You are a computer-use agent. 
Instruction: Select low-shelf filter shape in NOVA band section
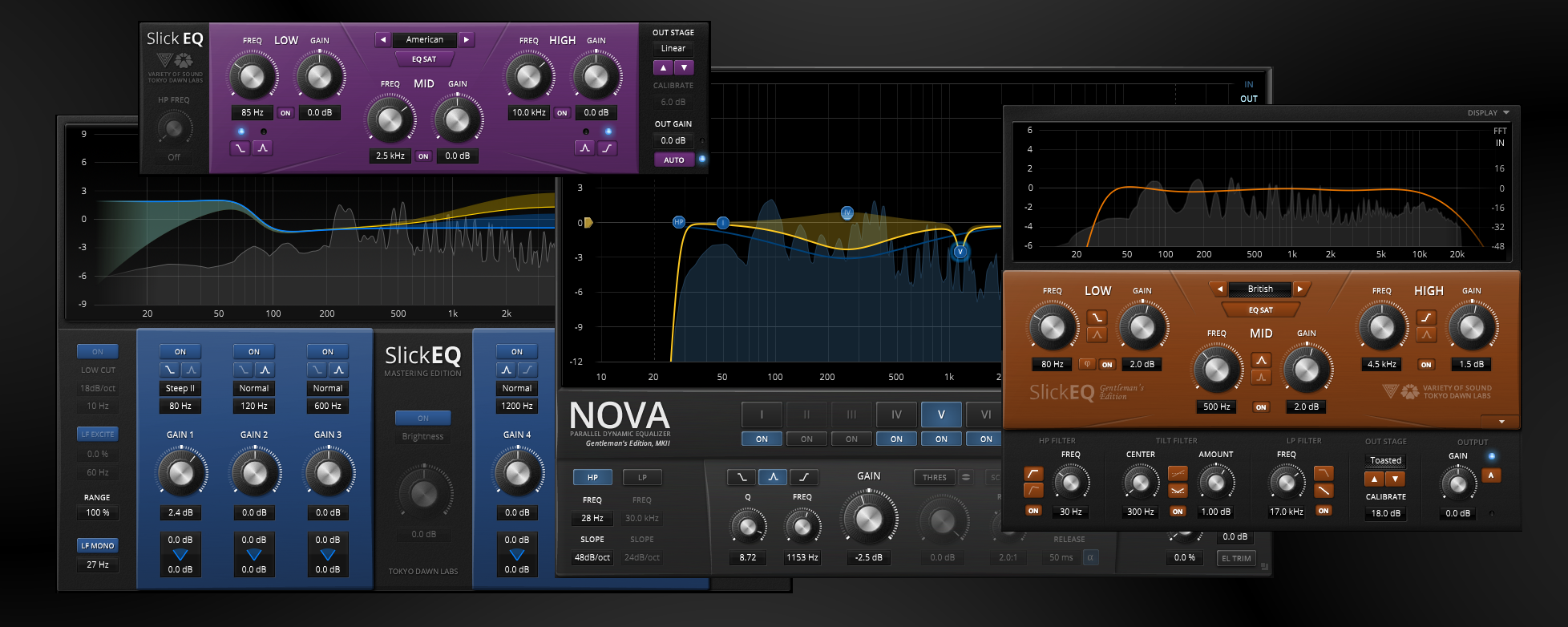pos(742,477)
